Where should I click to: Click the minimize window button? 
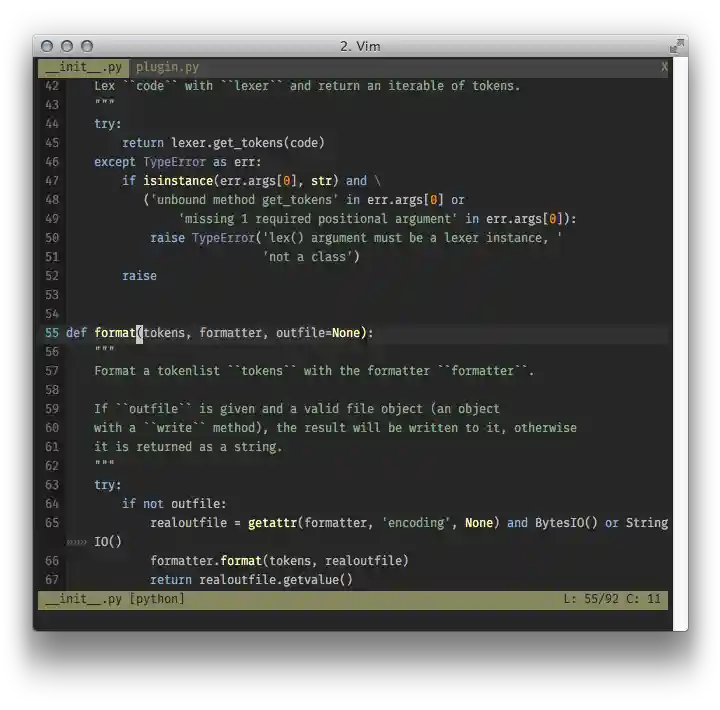point(67,46)
